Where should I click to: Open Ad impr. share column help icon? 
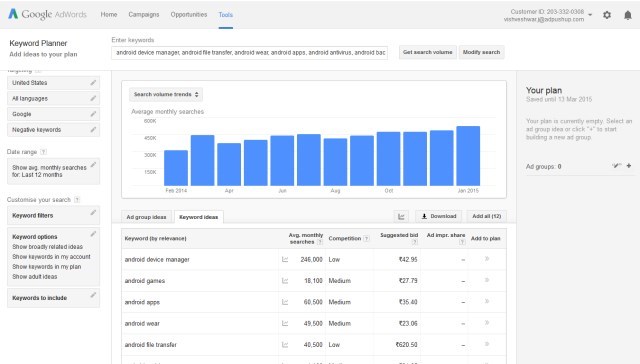(x=462, y=242)
